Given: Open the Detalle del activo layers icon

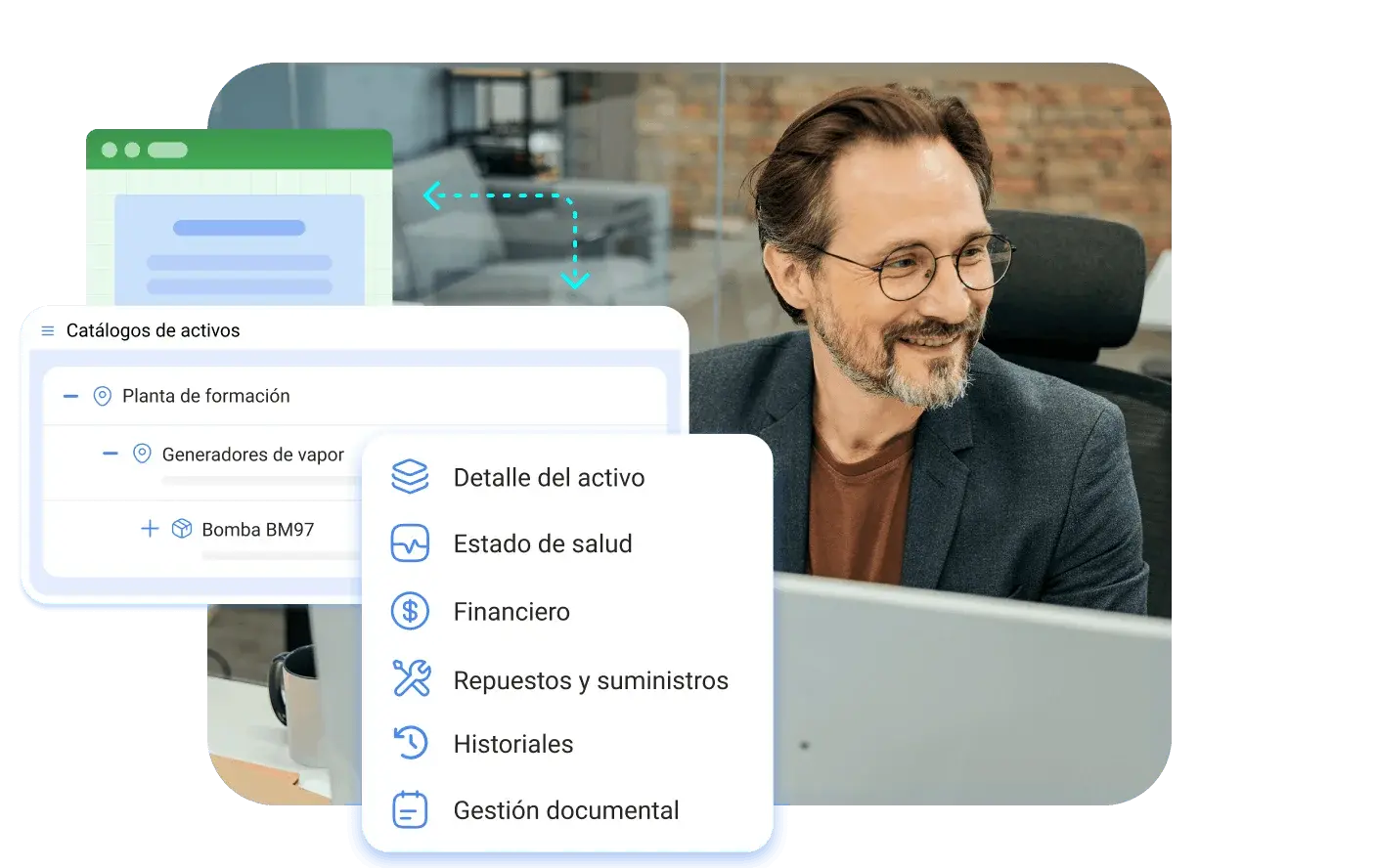Looking at the screenshot, I should [410, 477].
